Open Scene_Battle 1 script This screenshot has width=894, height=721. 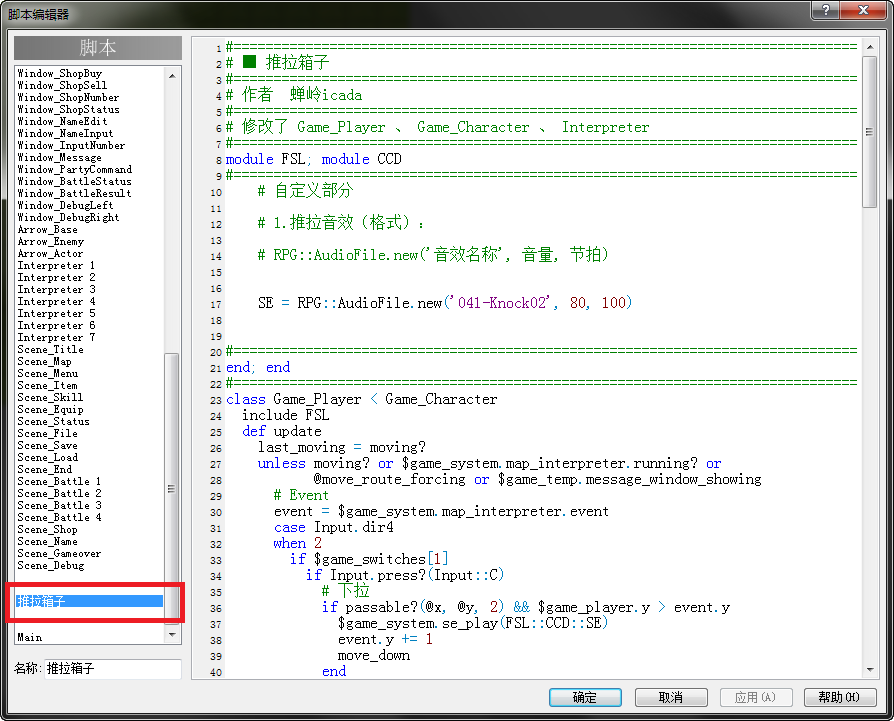[59, 482]
